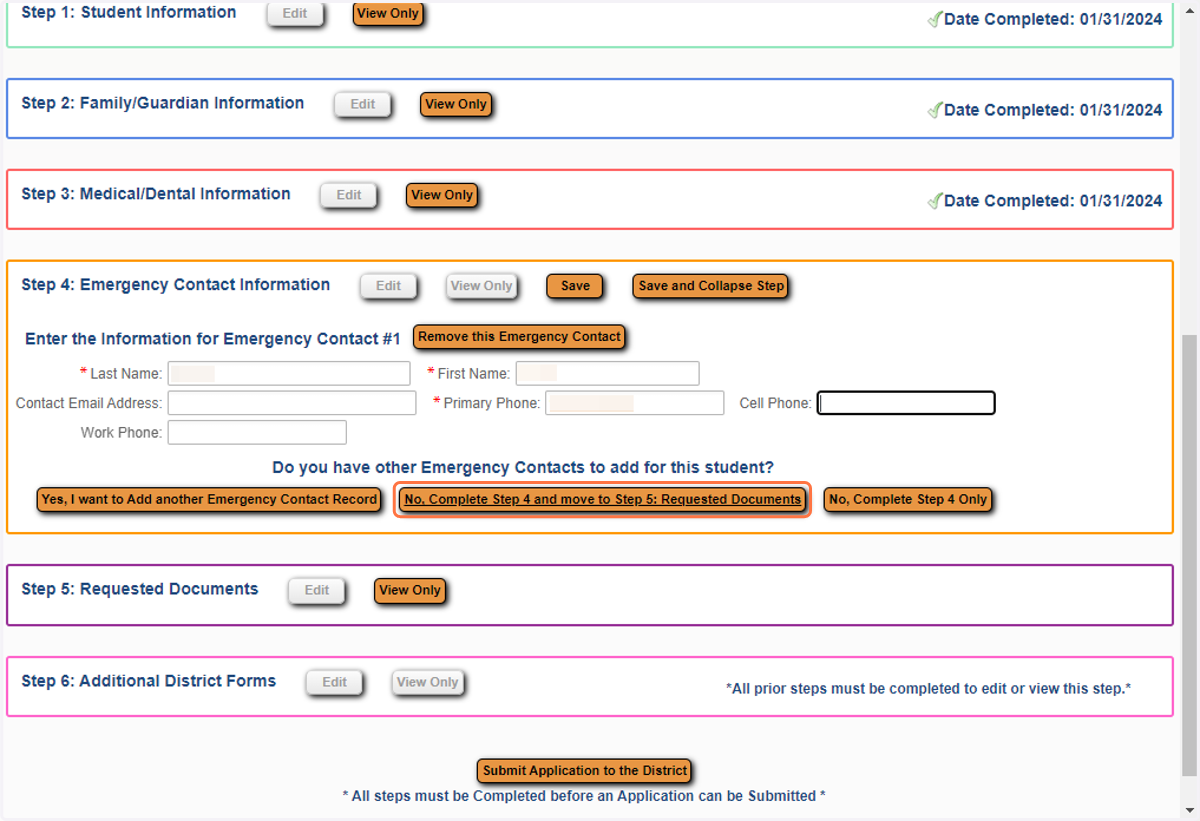
Task: Click the Contact Email Address field
Action: click(292, 403)
